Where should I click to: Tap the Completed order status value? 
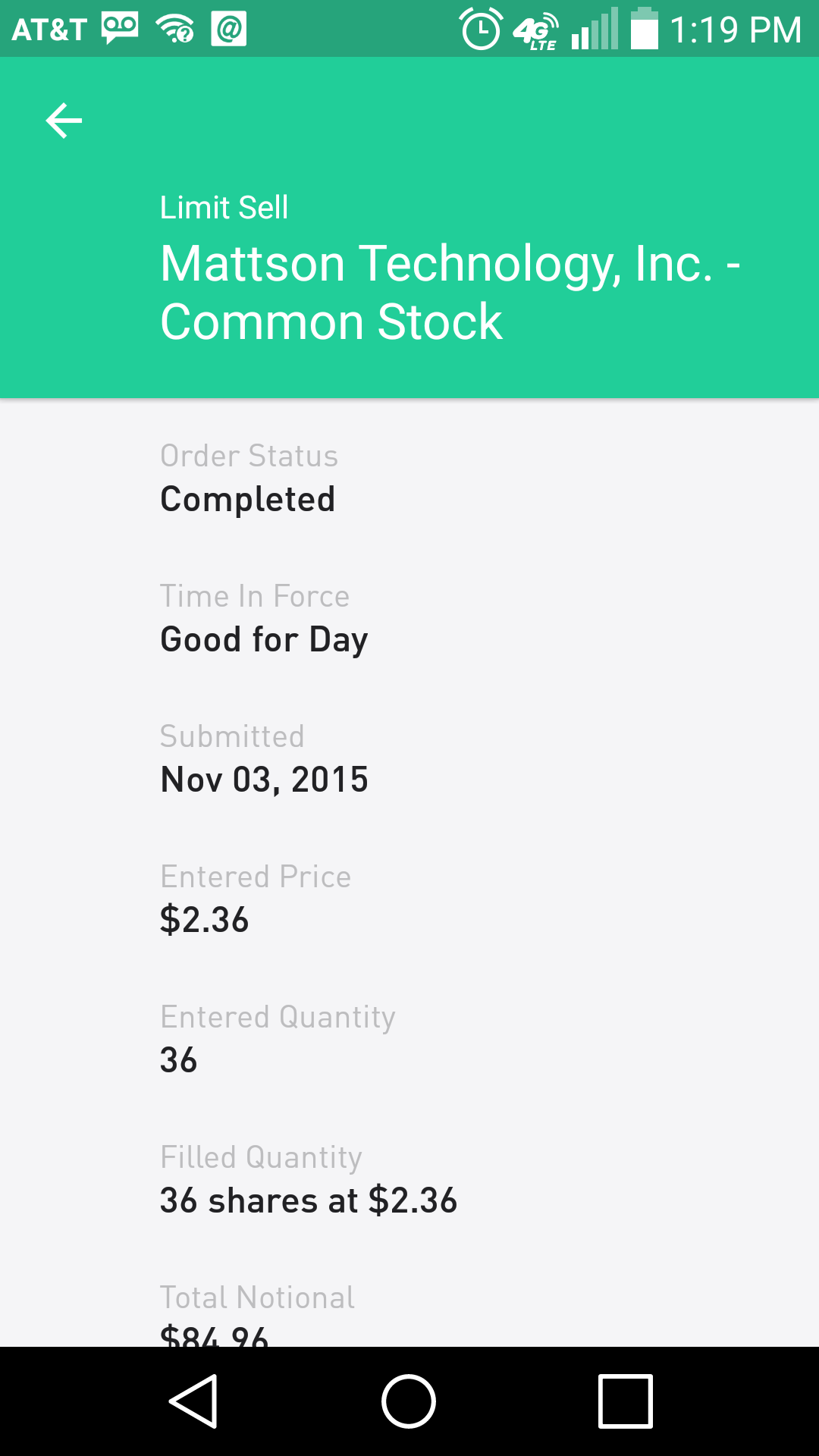[x=247, y=499]
